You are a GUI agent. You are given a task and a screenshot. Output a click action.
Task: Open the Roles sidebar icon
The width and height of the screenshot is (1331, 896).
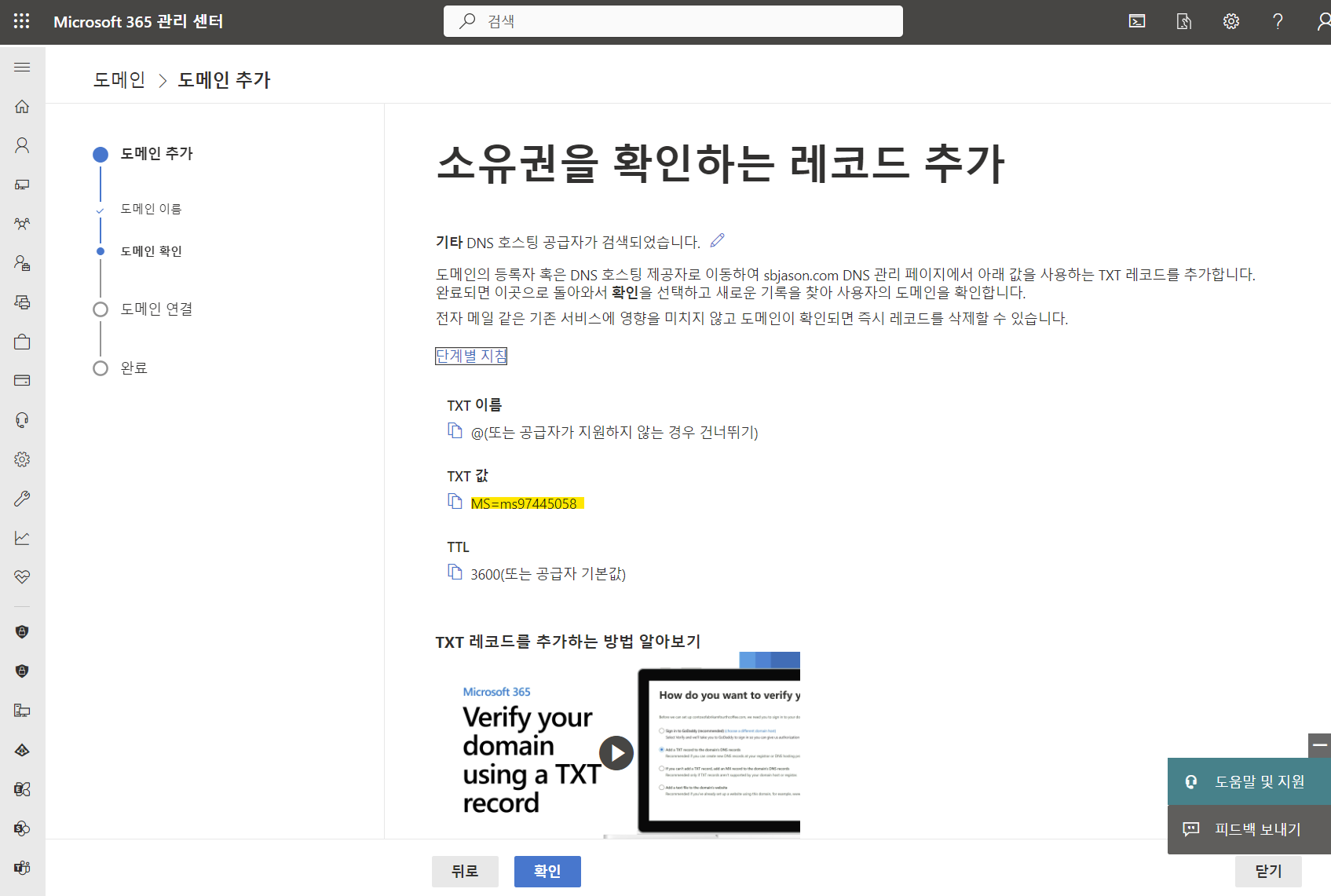[x=22, y=263]
